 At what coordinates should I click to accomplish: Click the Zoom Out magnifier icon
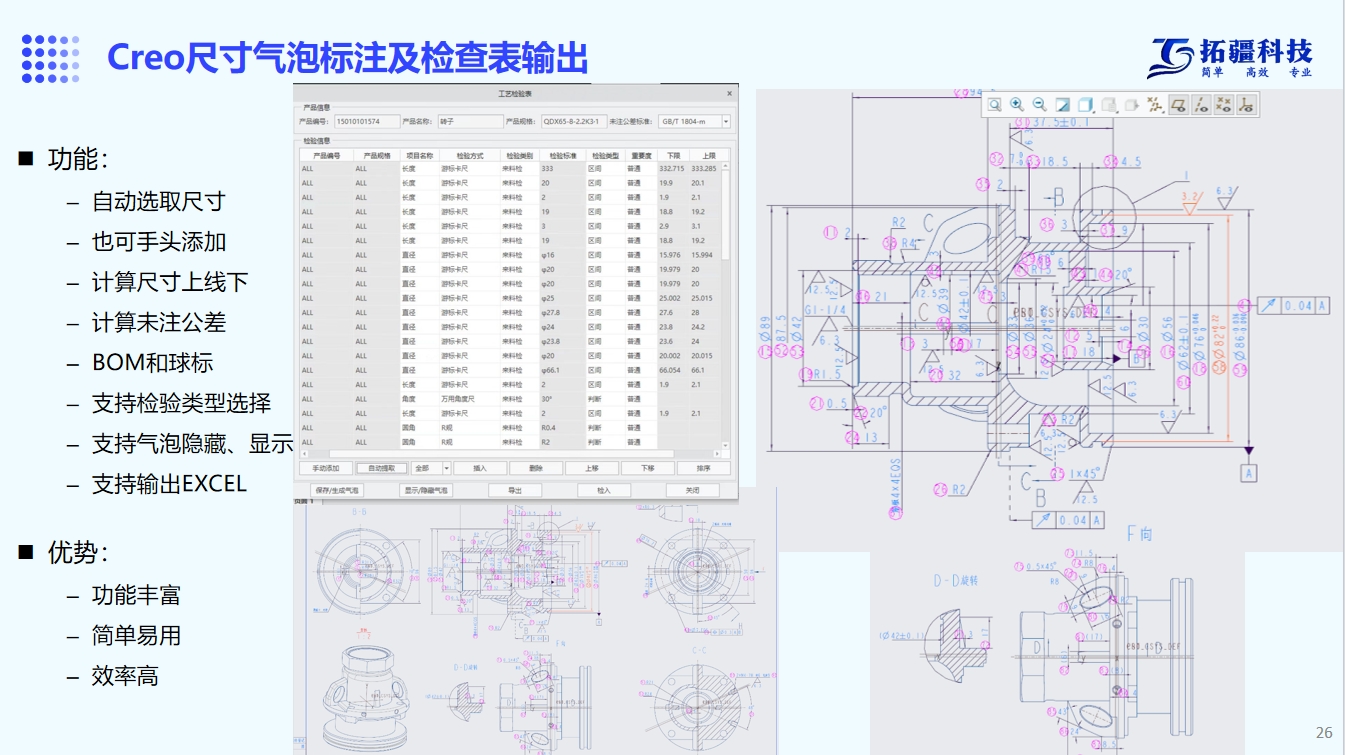click(1039, 104)
